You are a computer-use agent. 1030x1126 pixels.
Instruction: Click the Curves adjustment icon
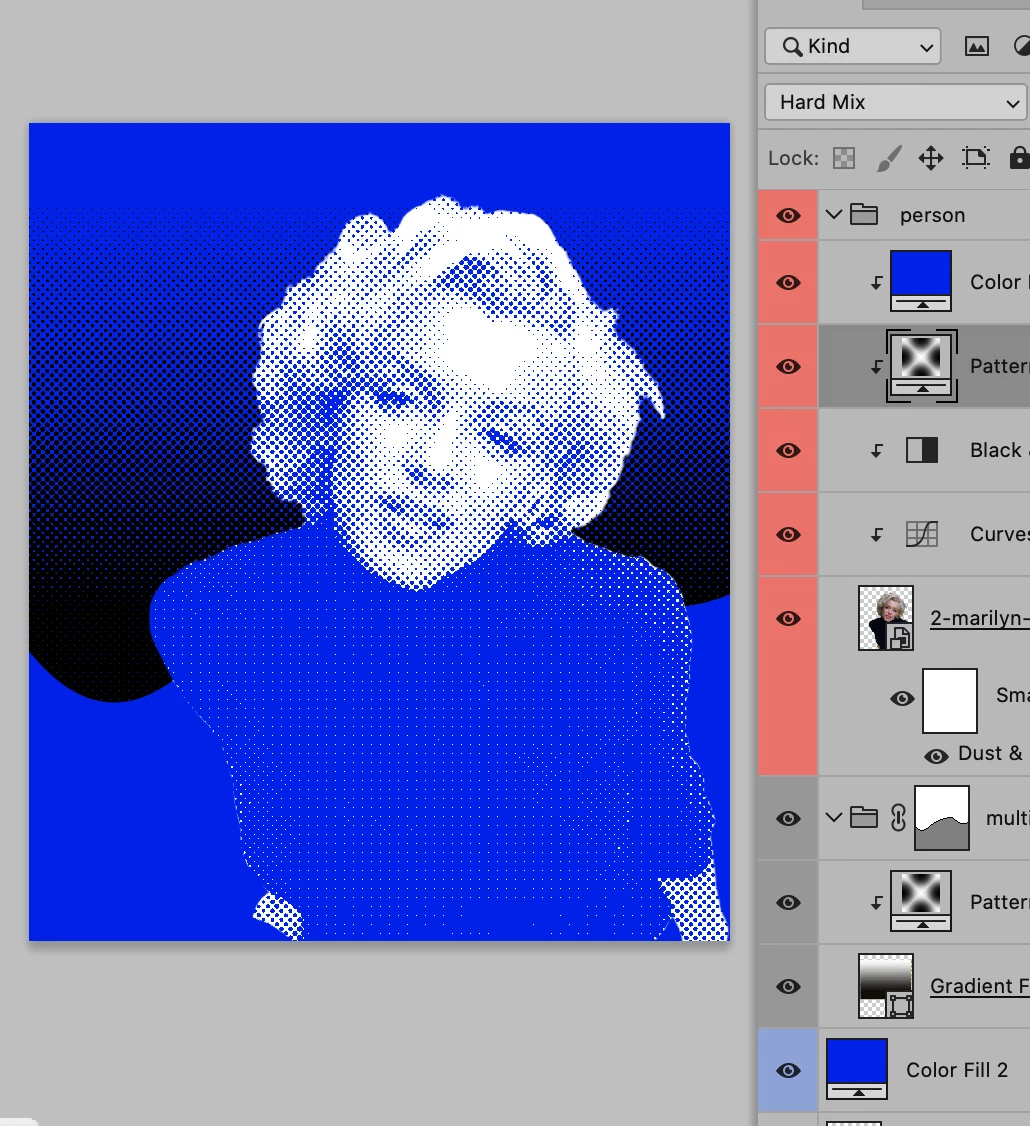pyautogui.click(x=922, y=534)
